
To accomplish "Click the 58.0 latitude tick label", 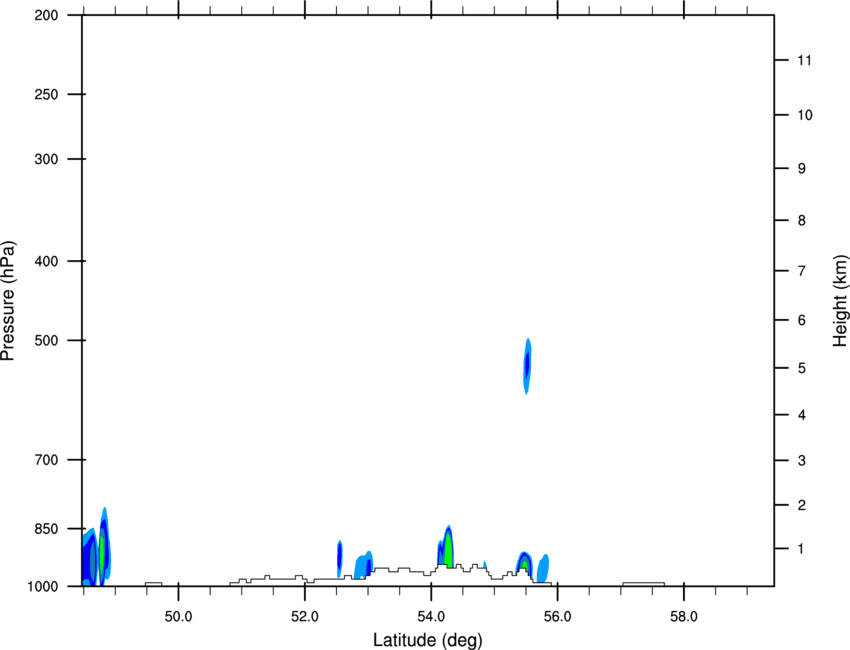I will [x=684, y=617].
